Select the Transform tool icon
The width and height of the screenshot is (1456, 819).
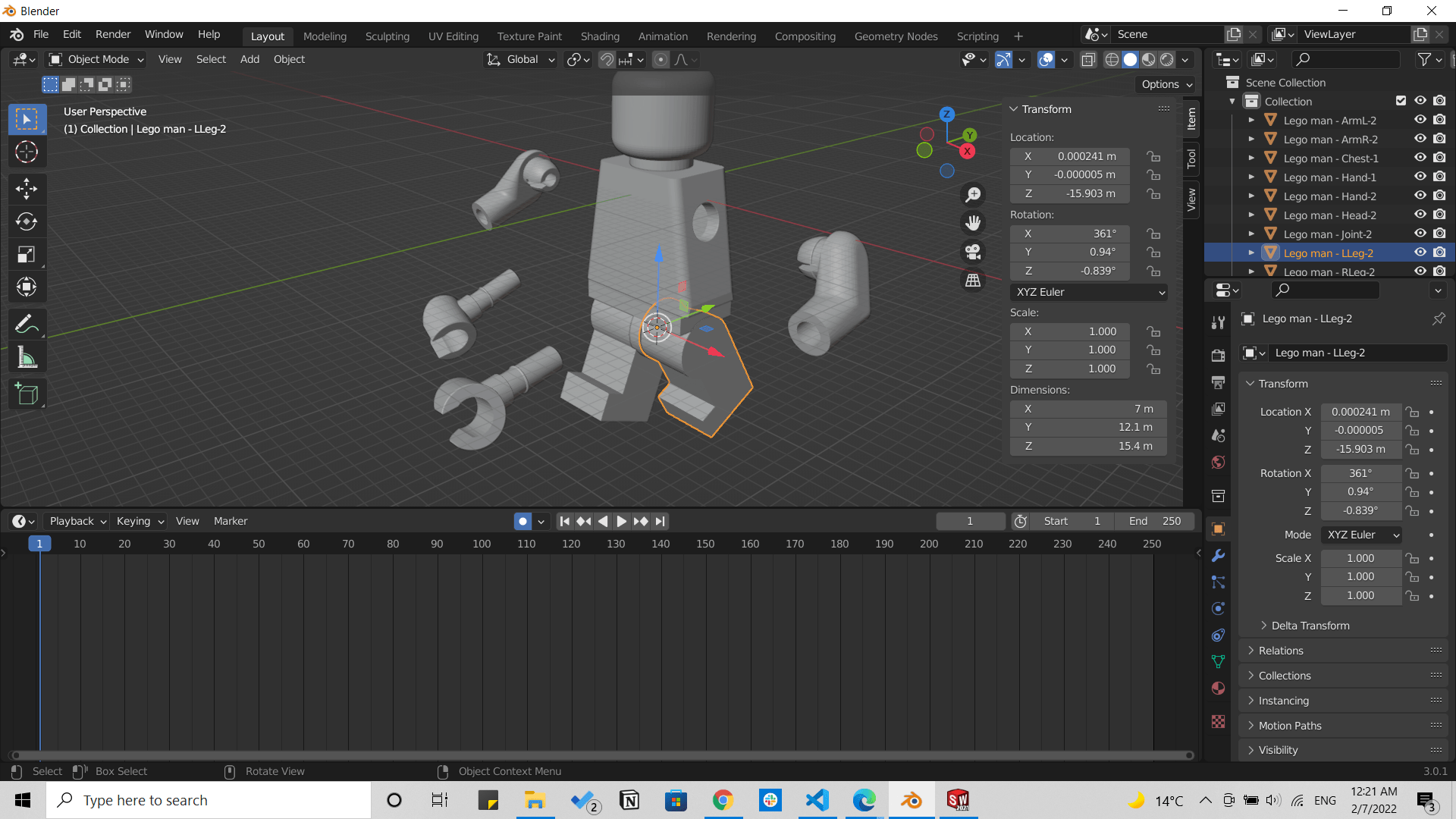tap(26, 287)
